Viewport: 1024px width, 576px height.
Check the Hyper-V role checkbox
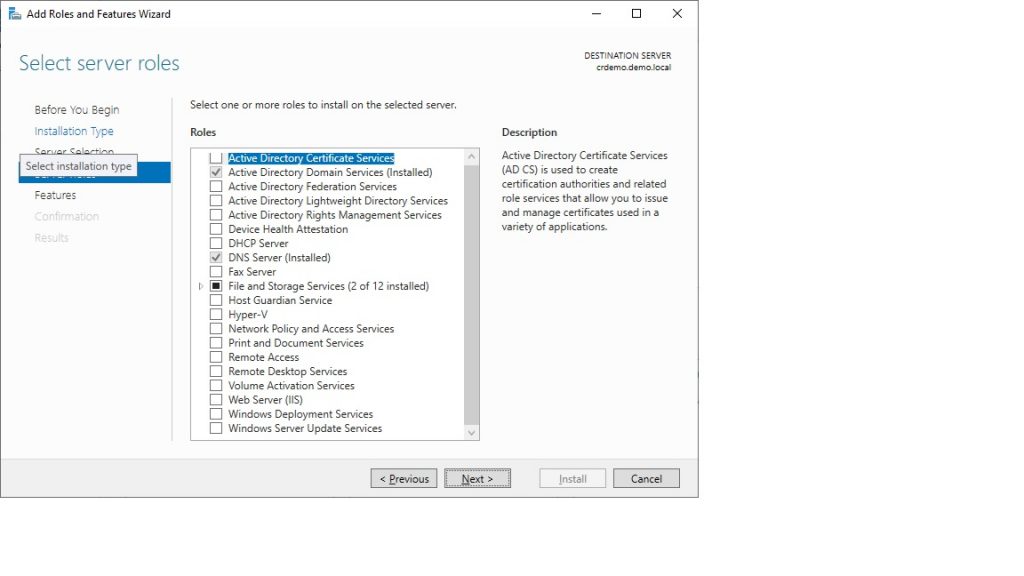[x=216, y=315]
